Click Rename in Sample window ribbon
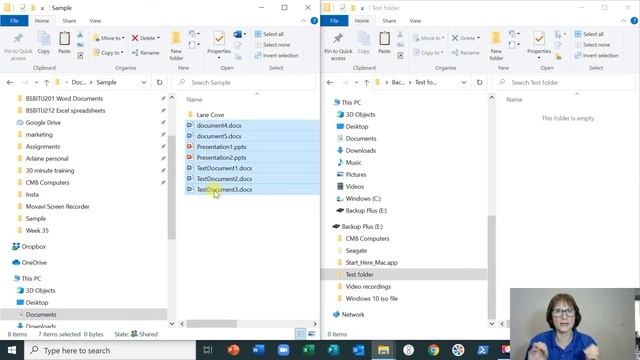The width and height of the screenshot is (640, 360). pyautogui.click(x=146, y=53)
